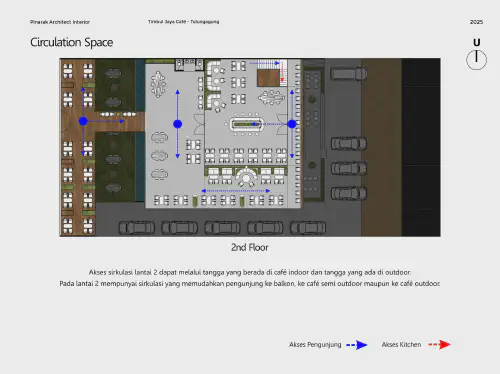Click the staircase with the red arrow
Viewport: 500px width, 374px height.
[272, 73]
